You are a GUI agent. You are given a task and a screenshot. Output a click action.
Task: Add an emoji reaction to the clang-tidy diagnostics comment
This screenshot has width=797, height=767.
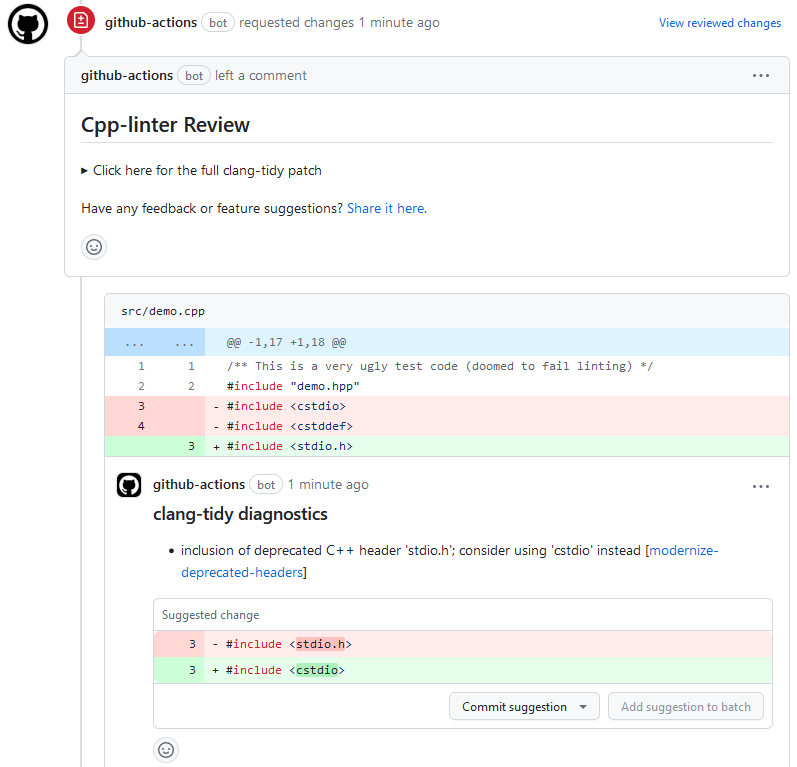tap(167, 749)
